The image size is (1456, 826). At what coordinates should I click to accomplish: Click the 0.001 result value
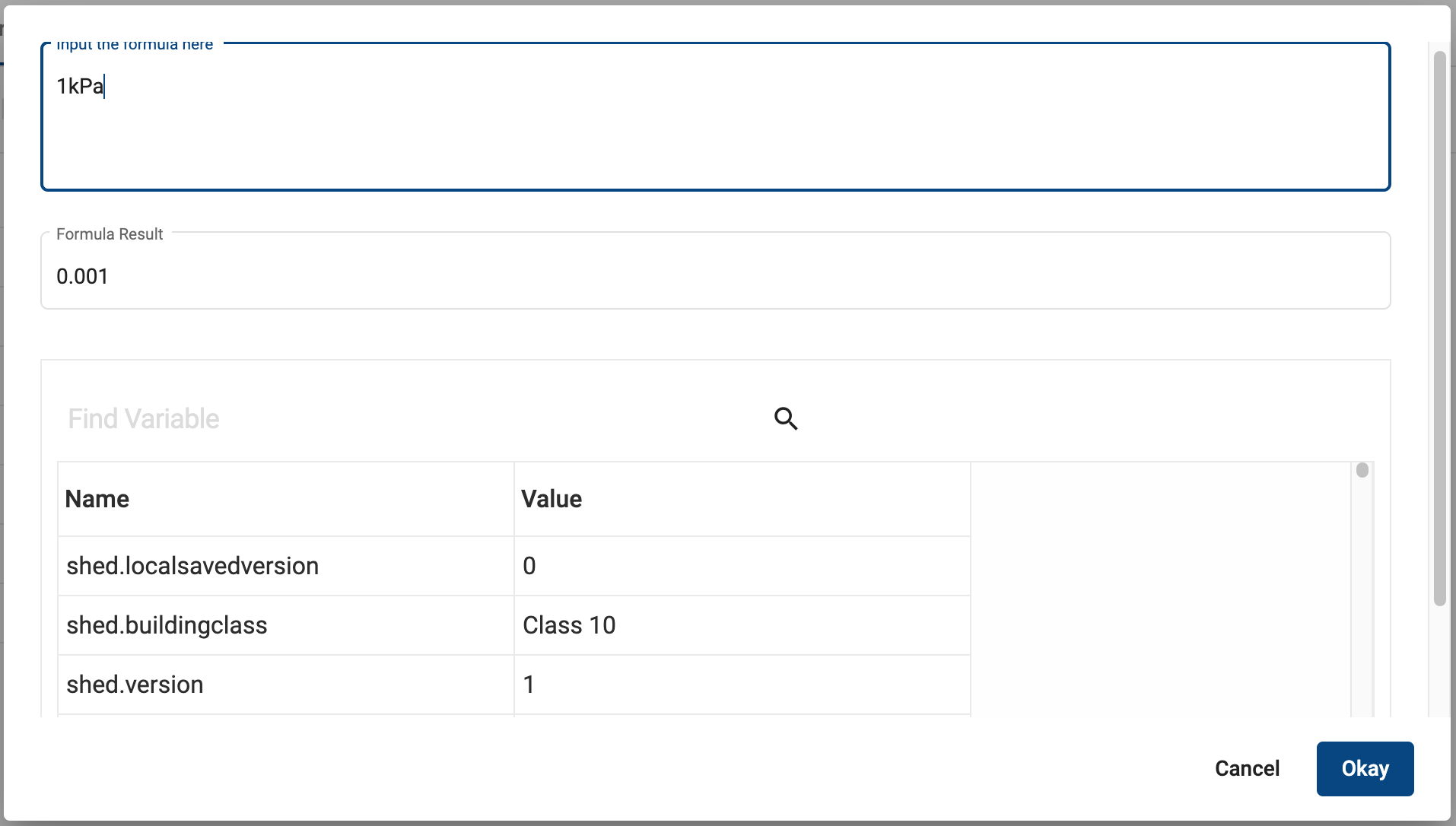[82, 276]
